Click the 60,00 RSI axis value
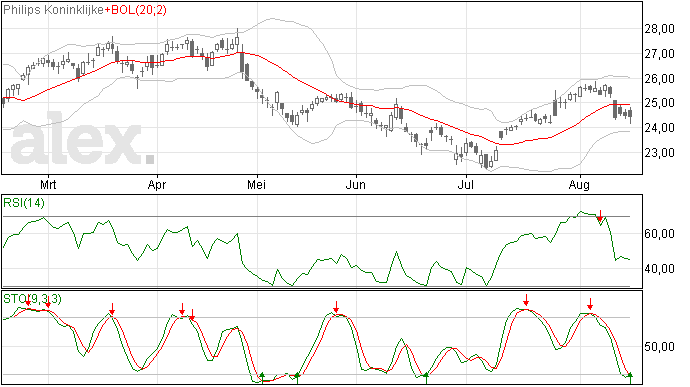The image size is (690, 387). click(660, 234)
